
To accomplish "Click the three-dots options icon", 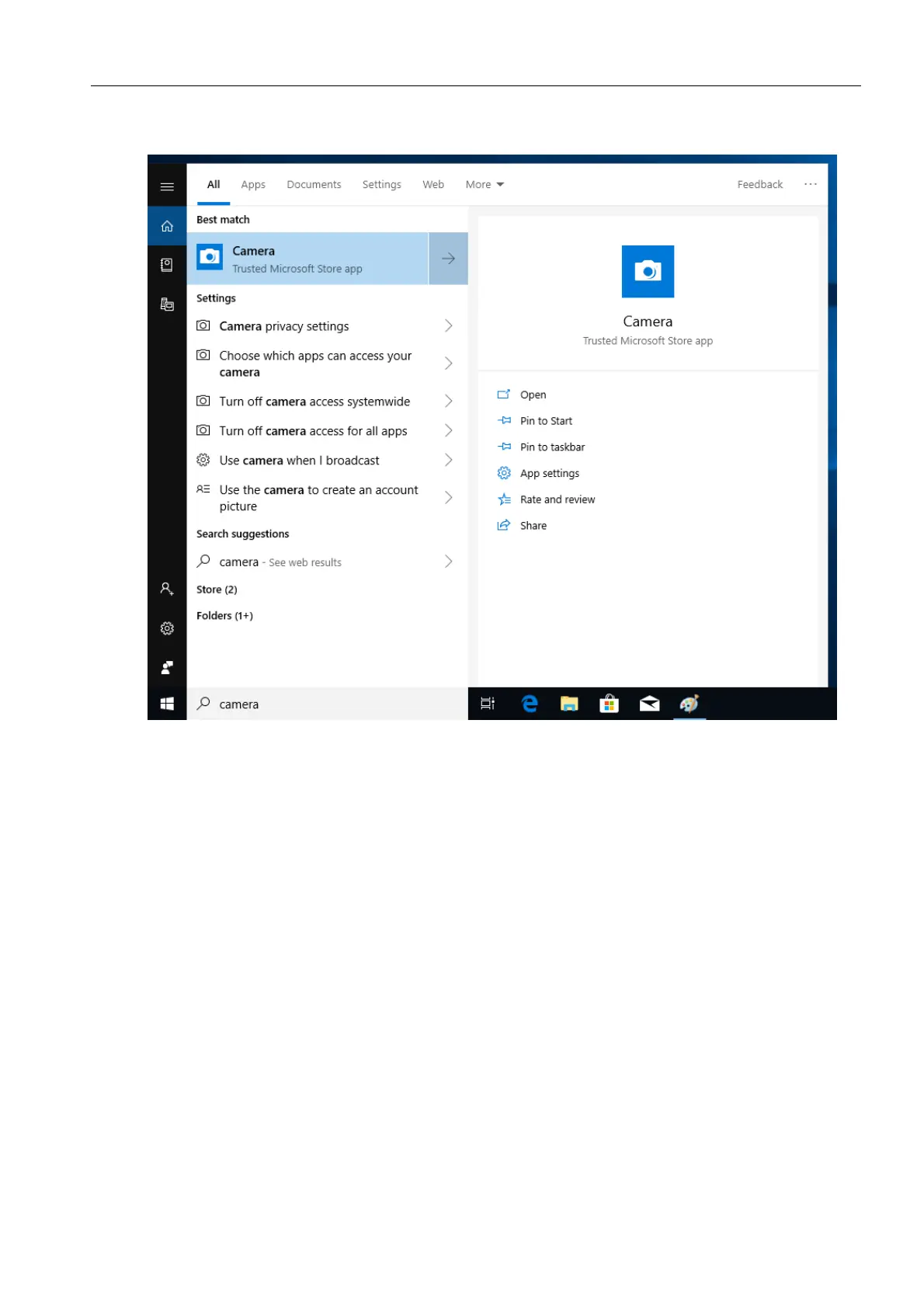I will (811, 184).
